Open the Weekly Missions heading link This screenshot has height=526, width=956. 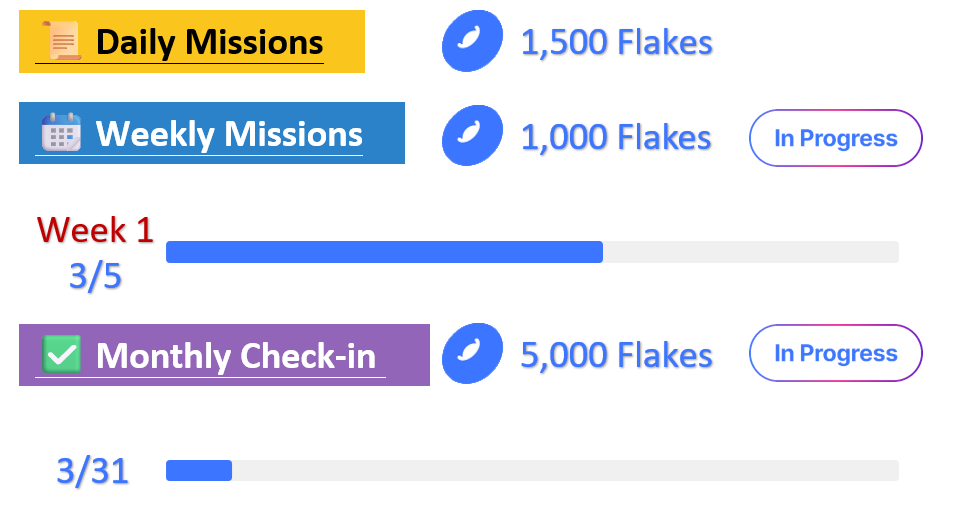[229, 135]
